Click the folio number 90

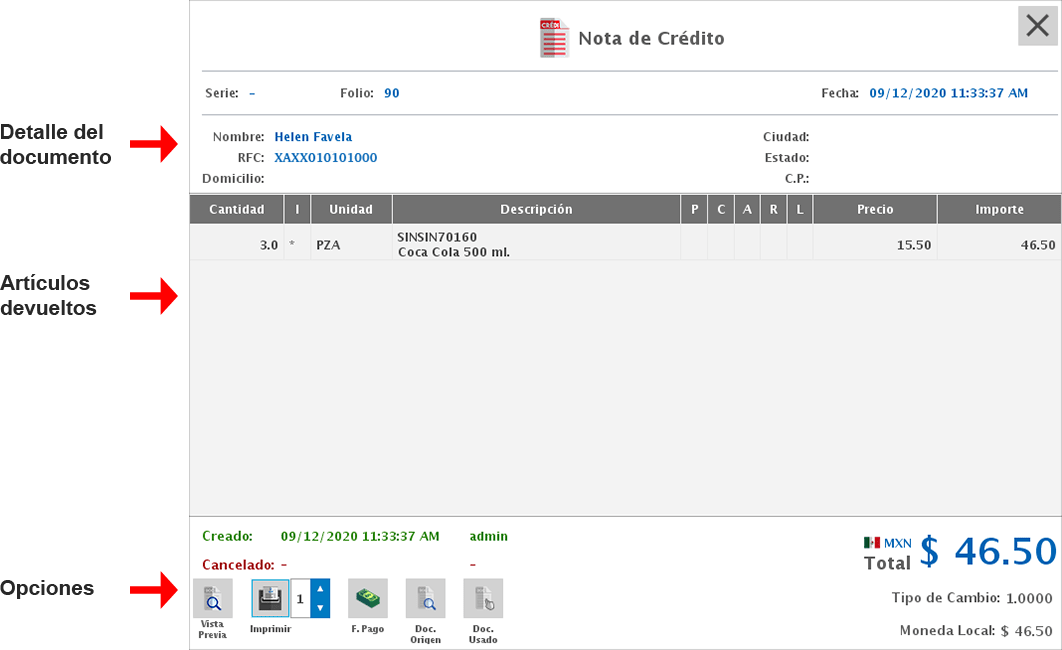pos(391,93)
